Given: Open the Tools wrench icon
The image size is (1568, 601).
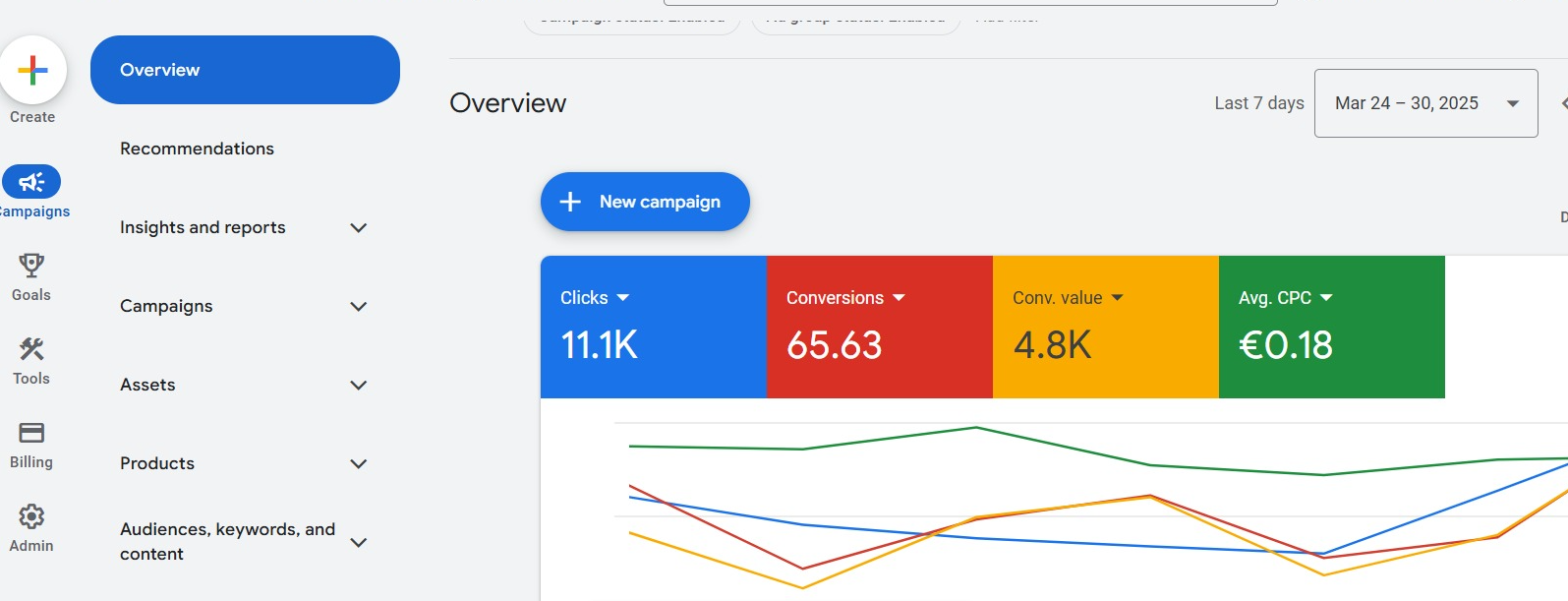Looking at the screenshot, I should click(x=31, y=349).
